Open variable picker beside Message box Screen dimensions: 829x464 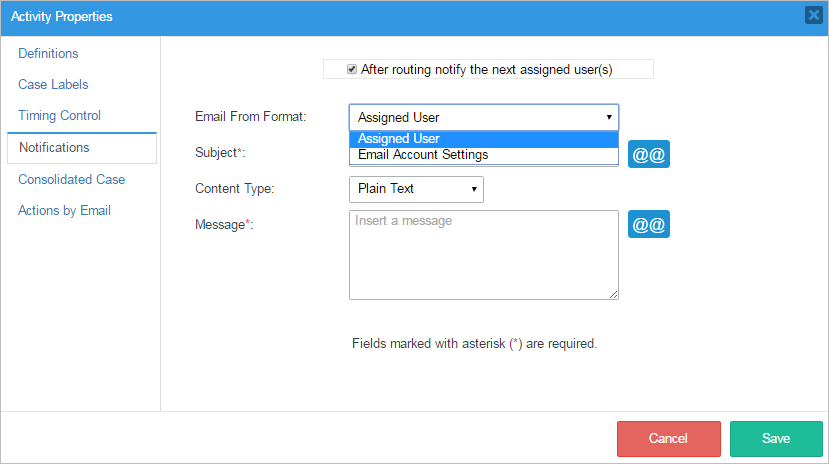[x=648, y=224]
